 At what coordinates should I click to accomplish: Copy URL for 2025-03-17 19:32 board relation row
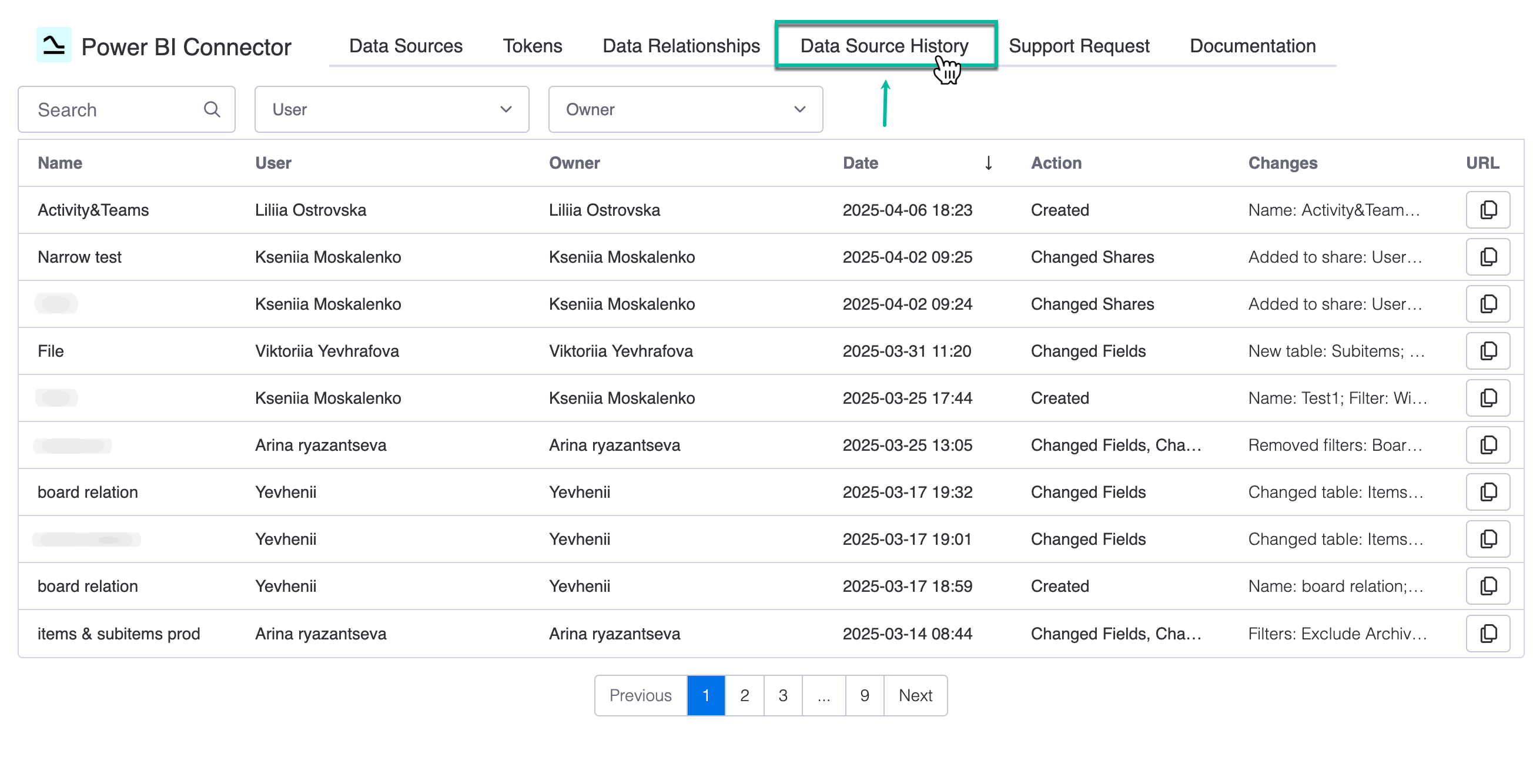[1487, 492]
